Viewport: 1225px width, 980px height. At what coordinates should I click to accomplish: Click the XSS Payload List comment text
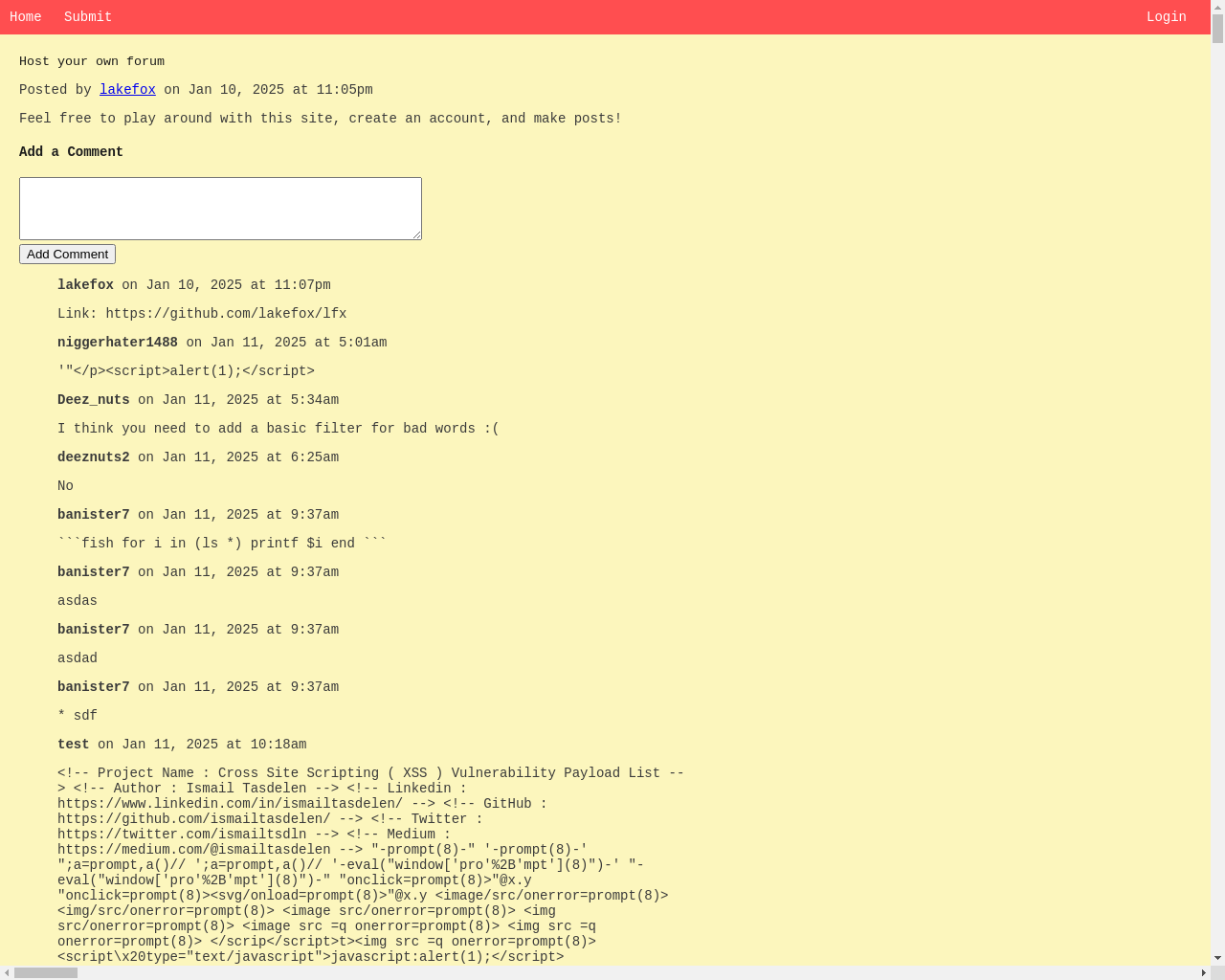pyautogui.click(x=371, y=865)
